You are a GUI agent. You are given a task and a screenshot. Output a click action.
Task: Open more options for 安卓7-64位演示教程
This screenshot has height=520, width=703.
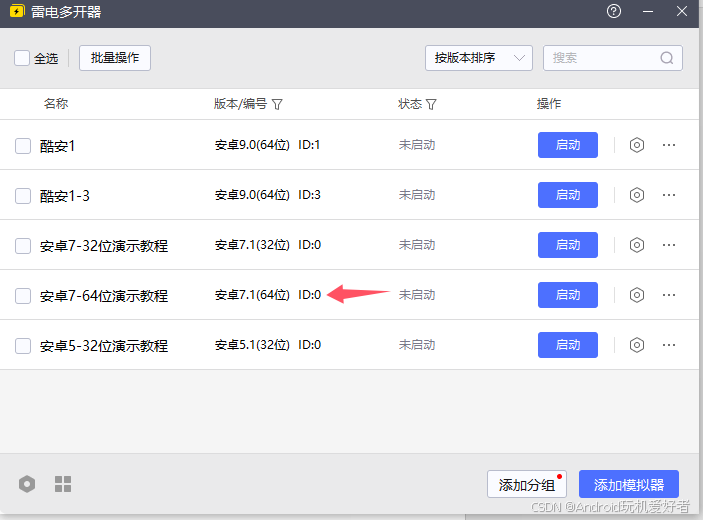[x=669, y=295]
